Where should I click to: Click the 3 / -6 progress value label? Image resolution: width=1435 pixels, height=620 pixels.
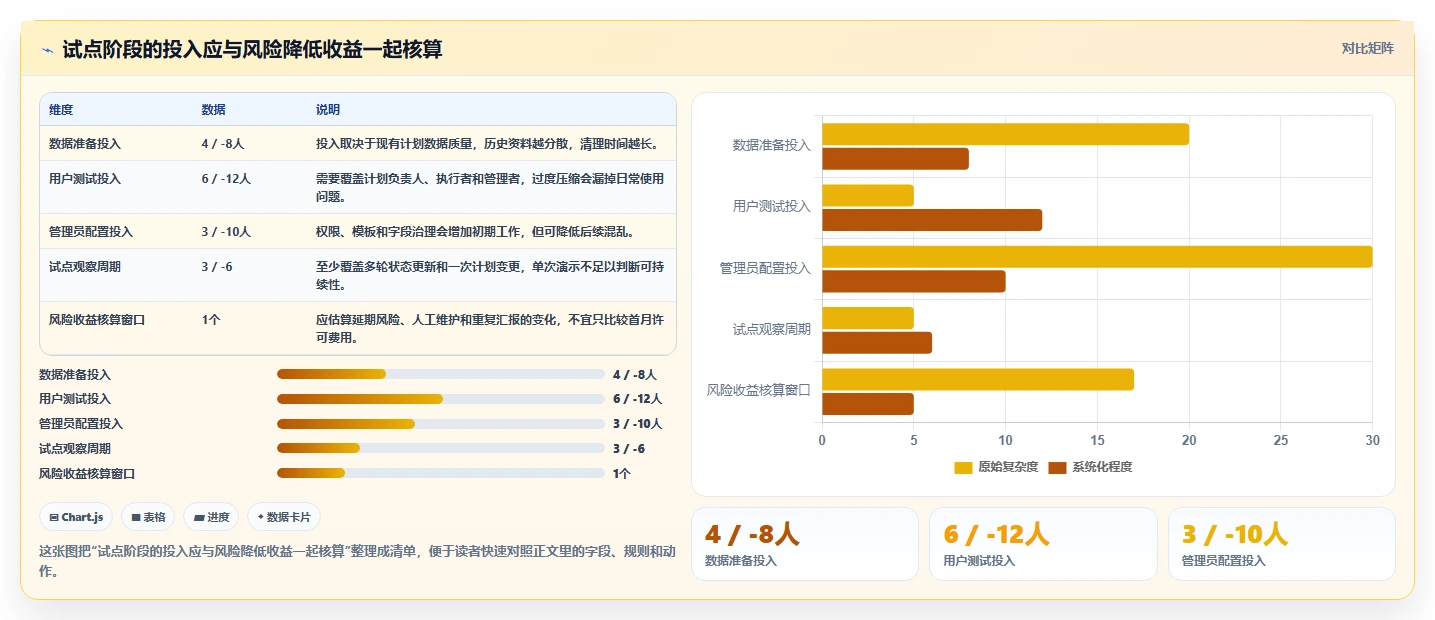(x=629, y=448)
